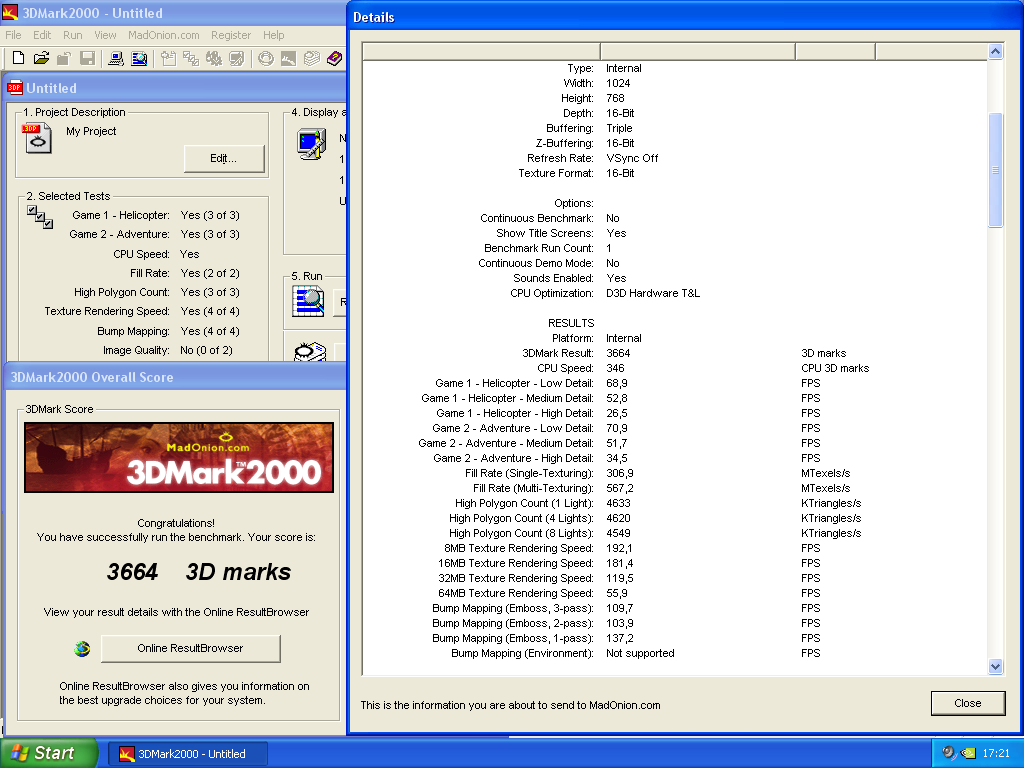Click the greyed round Run benchmark toolbar icon
Viewport: 1024px width, 768px height.
(266, 59)
